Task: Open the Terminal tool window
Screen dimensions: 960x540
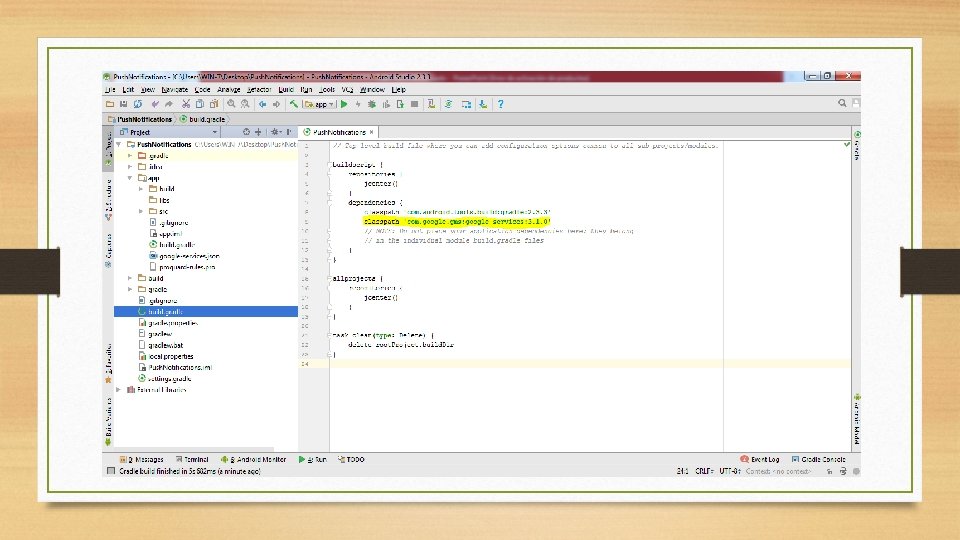Action: tap(192, 459)
